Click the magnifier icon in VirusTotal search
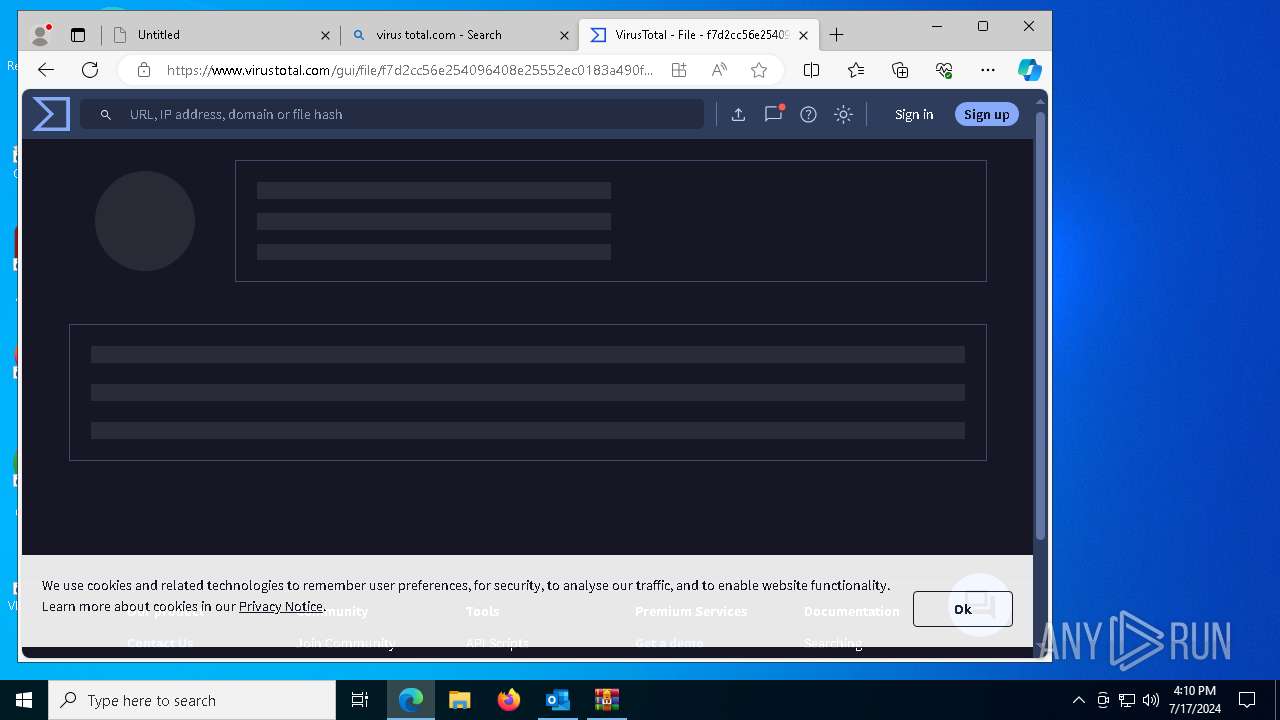The width and height of the screenshot is (1280, 720). coord(105,115)
